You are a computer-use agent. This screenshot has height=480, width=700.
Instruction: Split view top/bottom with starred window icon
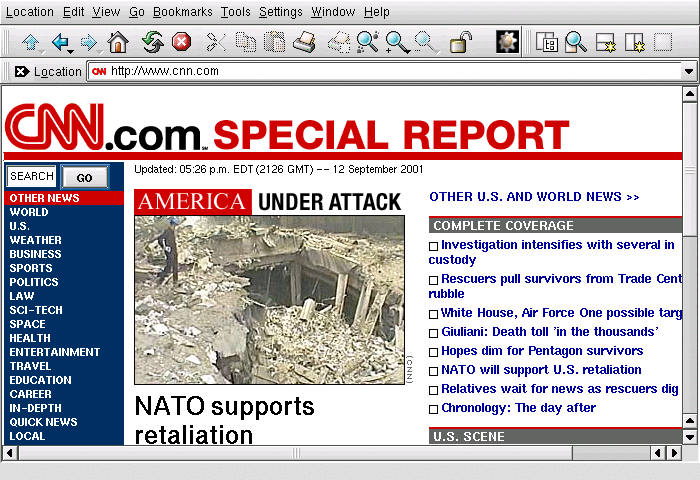[605, 43]
